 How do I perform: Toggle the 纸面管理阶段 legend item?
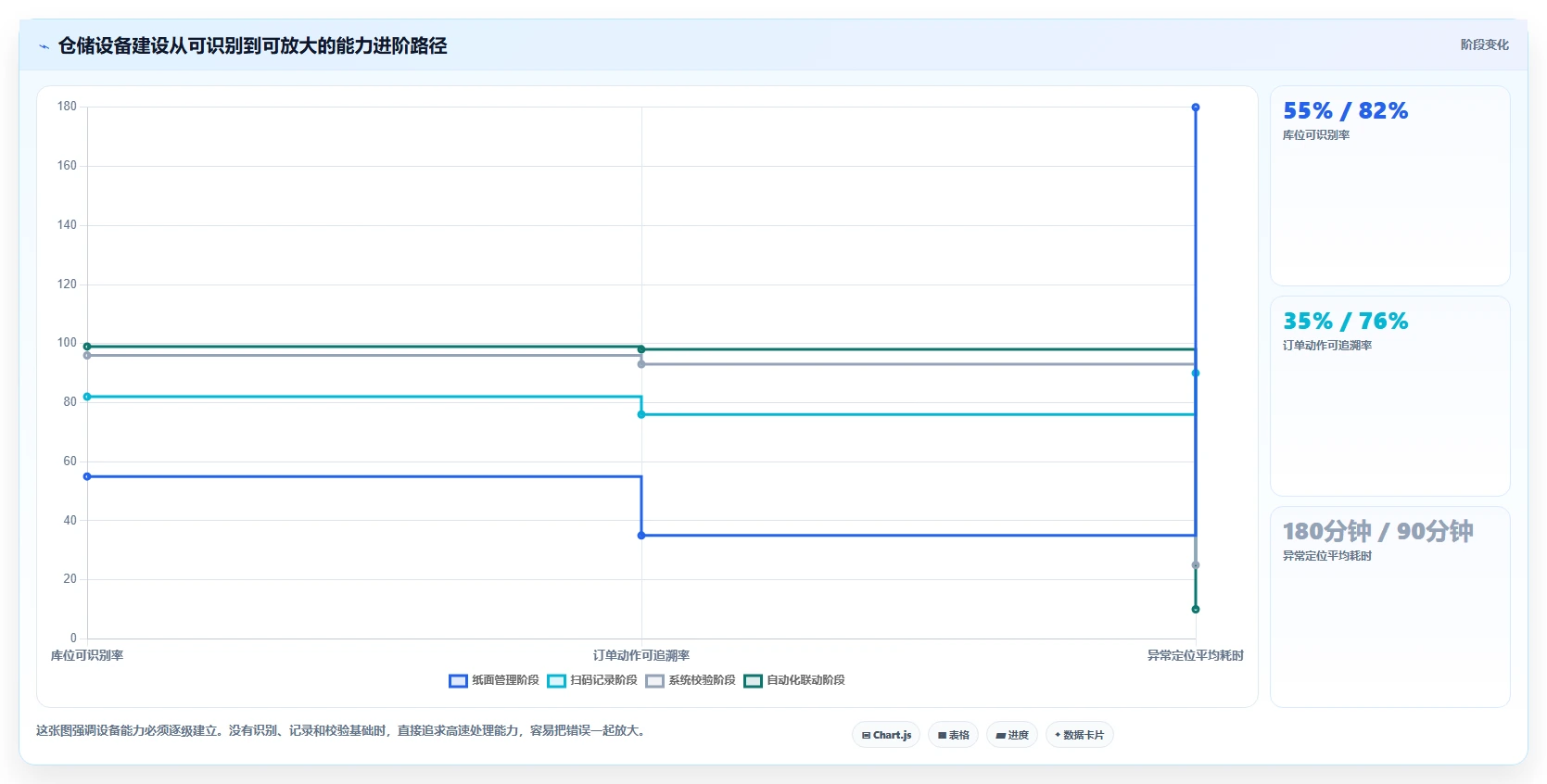tap(494, 680)
